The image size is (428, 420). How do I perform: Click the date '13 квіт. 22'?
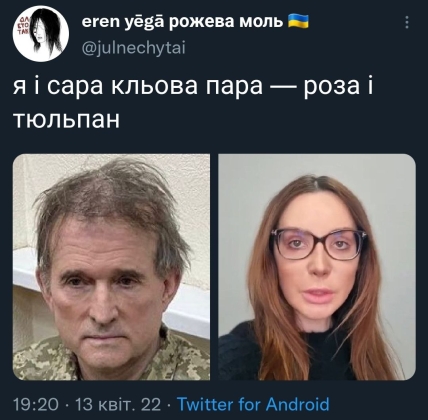click(x=118, y=405)
